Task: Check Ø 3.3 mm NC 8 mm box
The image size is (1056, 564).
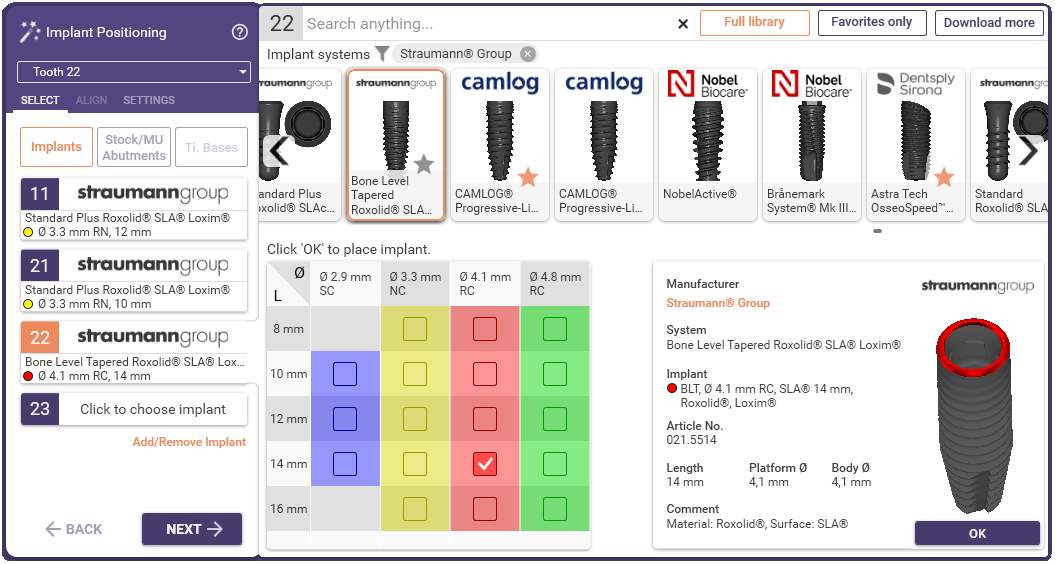Action: pos(415,329)
